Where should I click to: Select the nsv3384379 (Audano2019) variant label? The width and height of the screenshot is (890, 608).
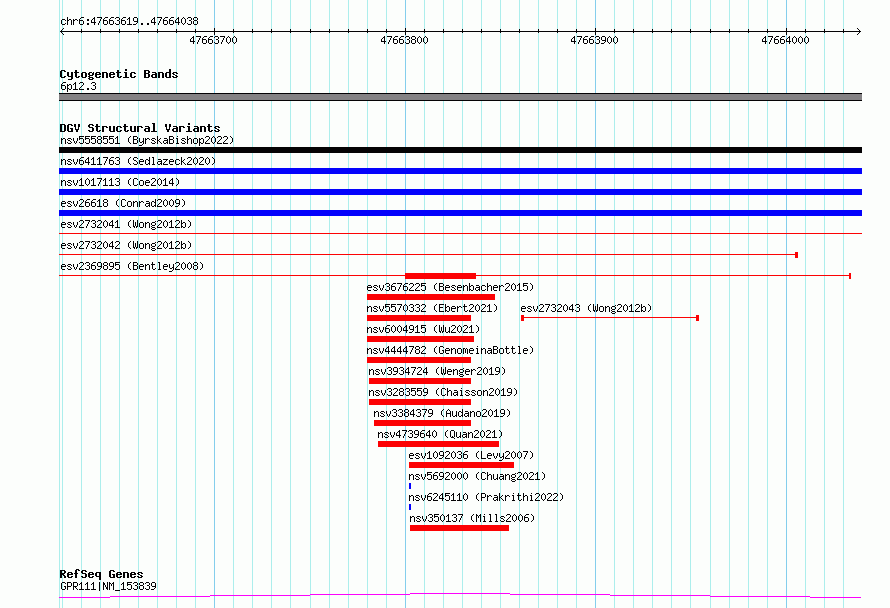[x=442, y=413]
